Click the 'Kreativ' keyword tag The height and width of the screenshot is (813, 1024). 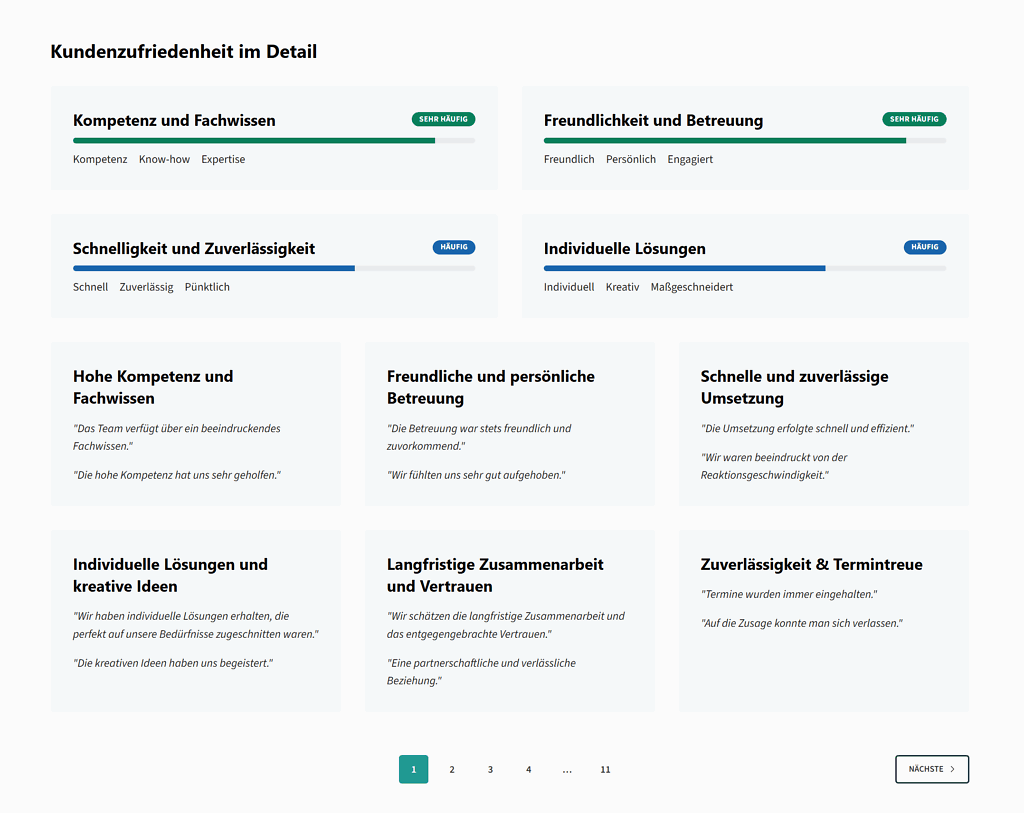(622, 287)
